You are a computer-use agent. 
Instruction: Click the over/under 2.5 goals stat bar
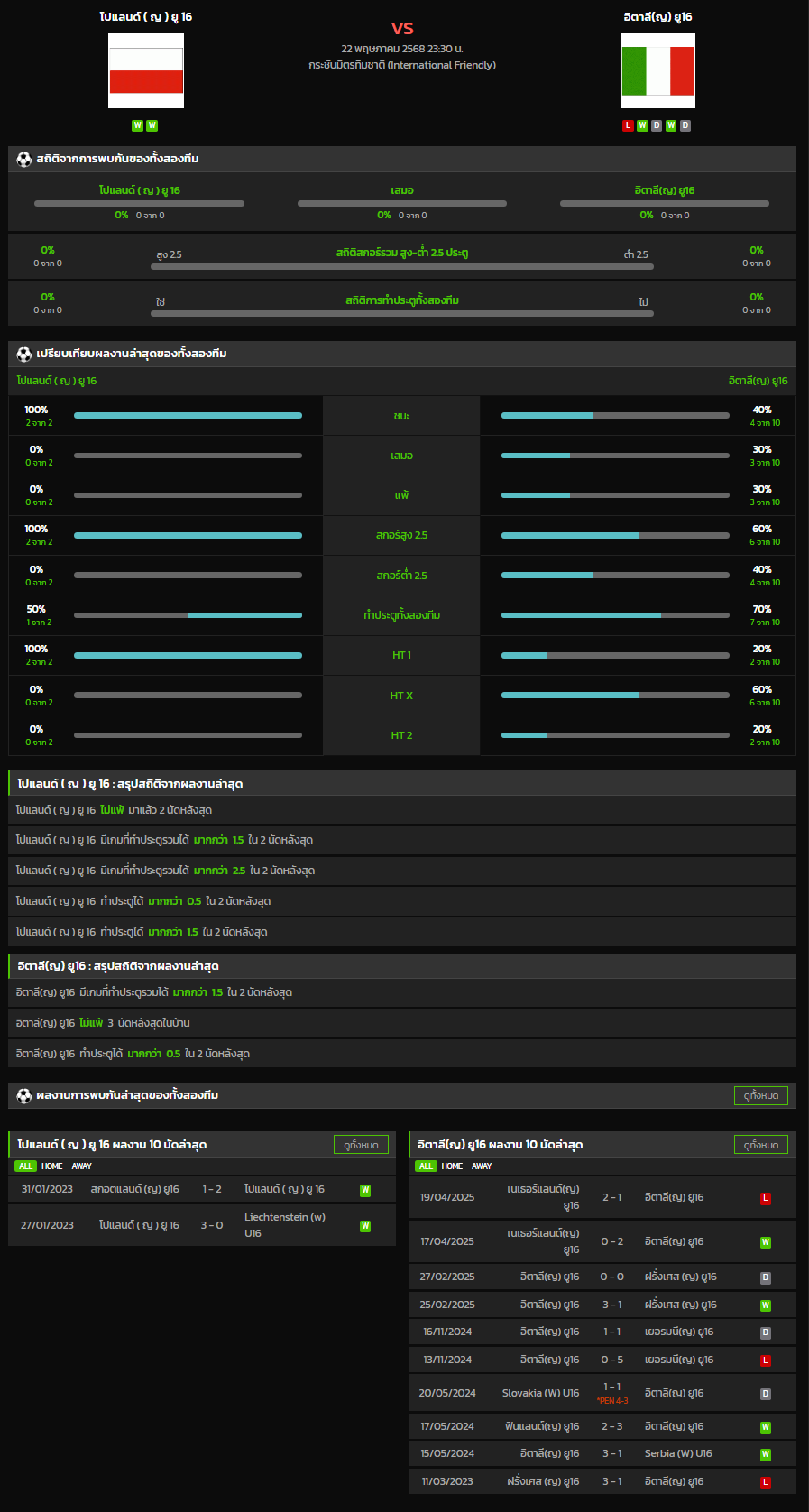402,267
